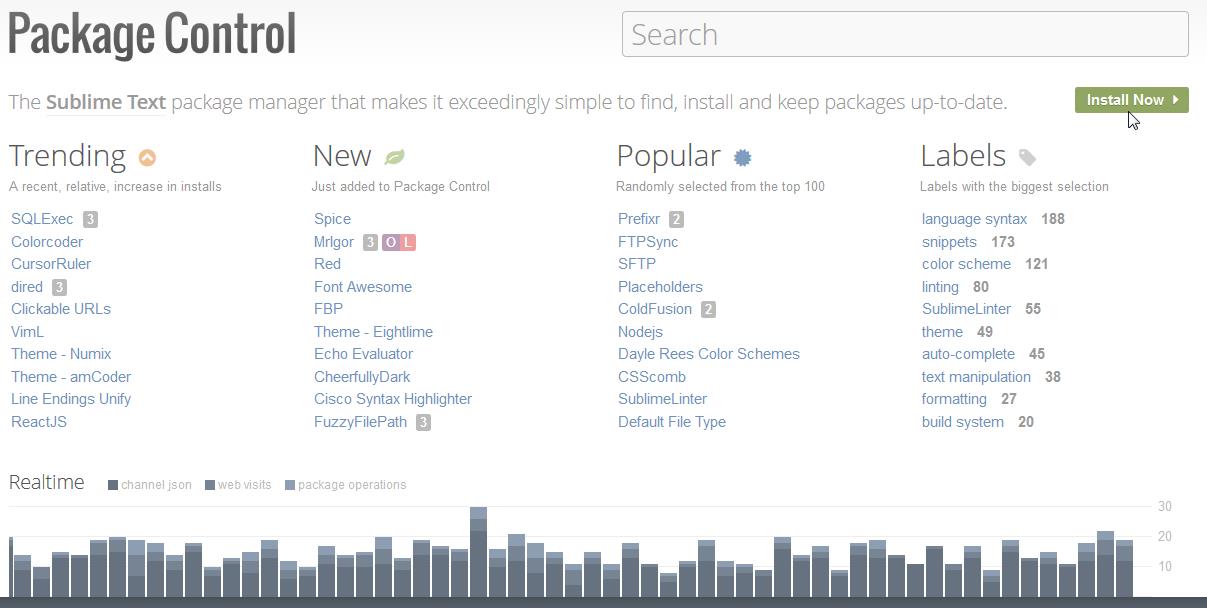This screenshot has width=1207, height=608.
Task: Click the channel json legend square
Action: pos(113,485)
